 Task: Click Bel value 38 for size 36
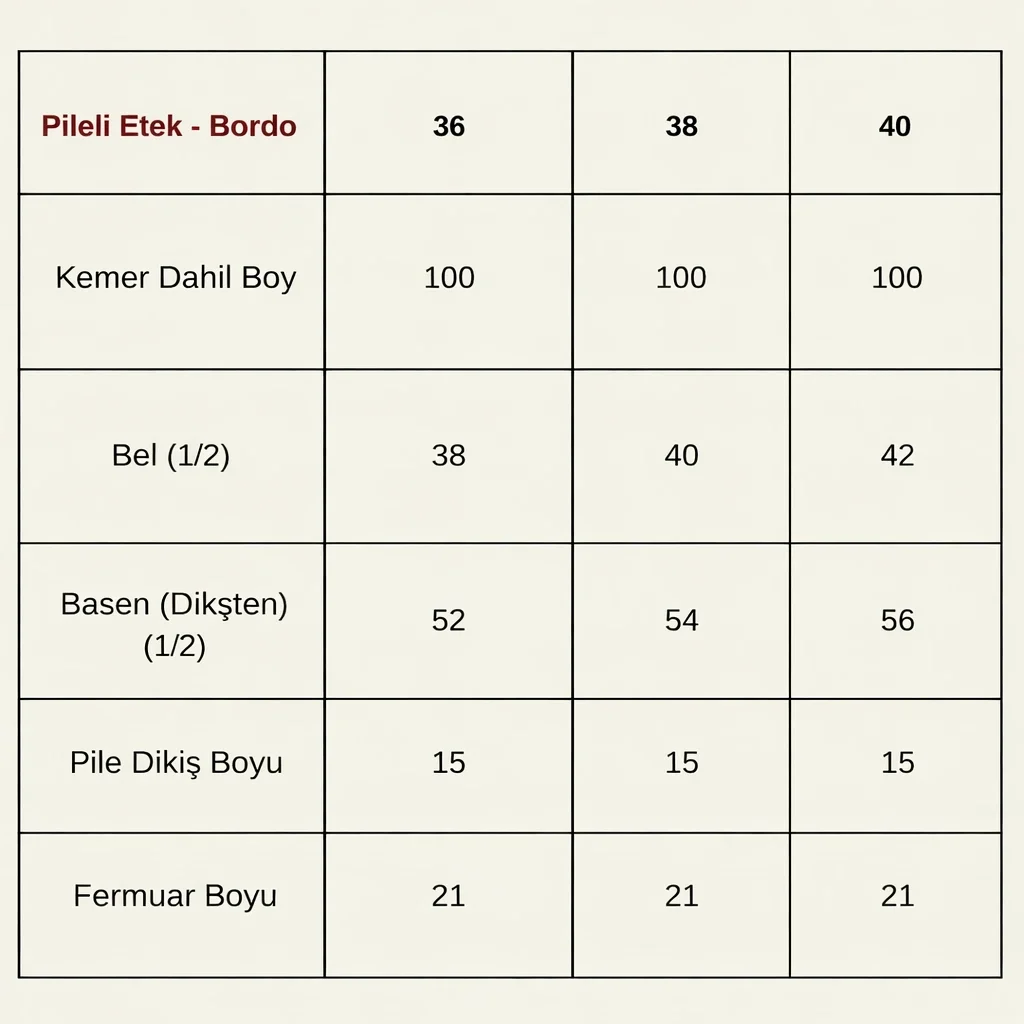(449, 456)
